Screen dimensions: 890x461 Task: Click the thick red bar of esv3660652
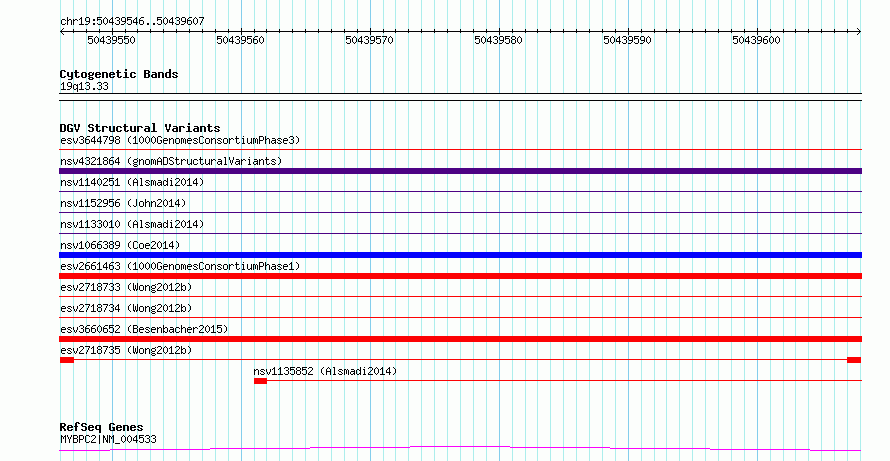tap(460, 339)
